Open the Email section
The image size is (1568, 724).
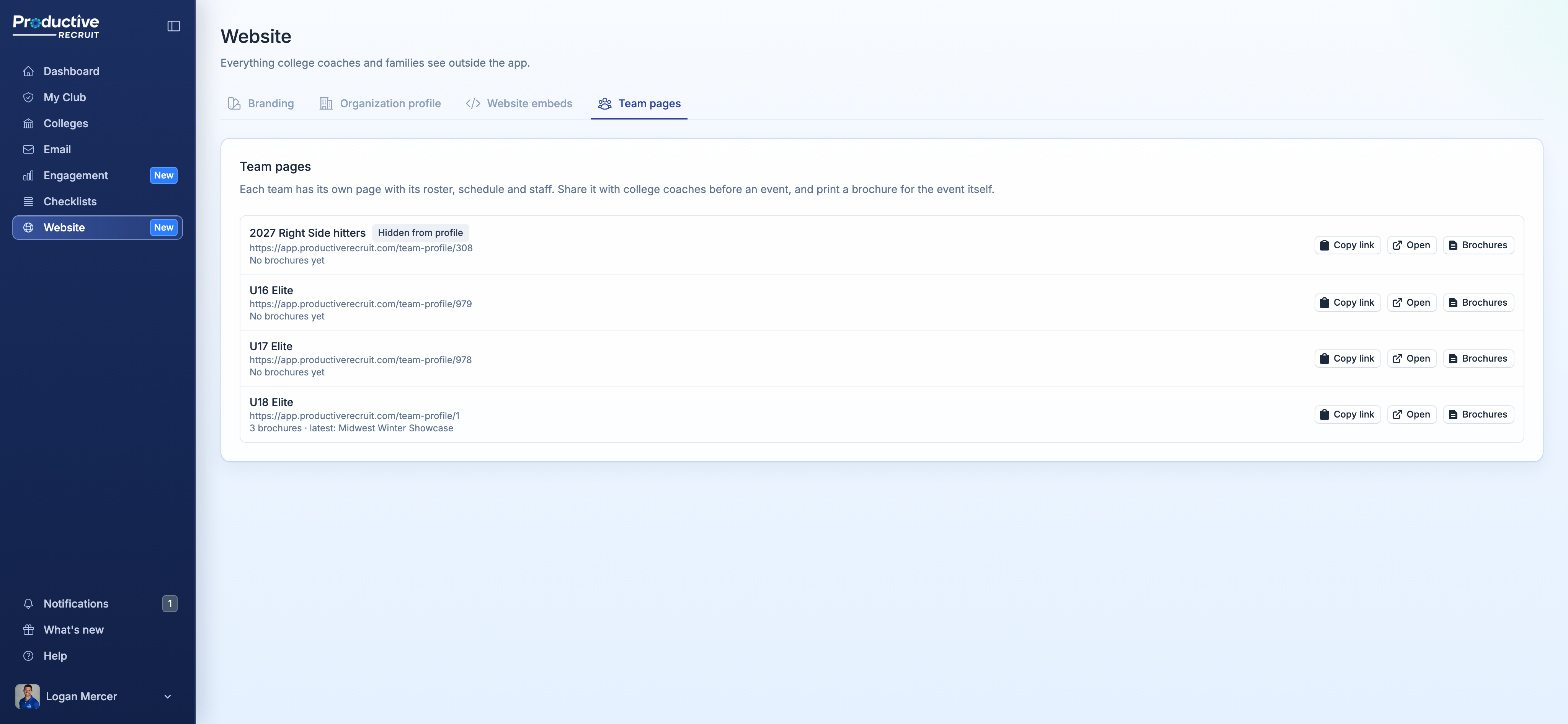(97, 149)
